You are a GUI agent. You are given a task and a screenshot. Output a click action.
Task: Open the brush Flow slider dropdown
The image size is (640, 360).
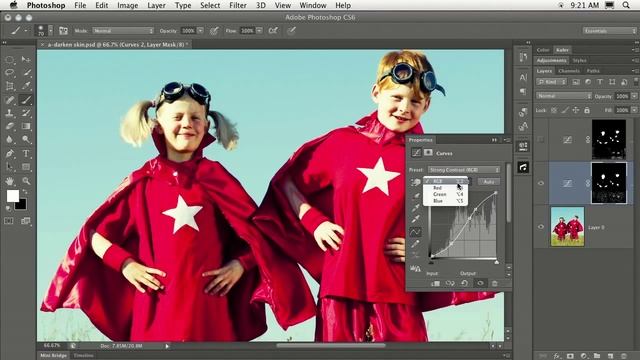259,31
